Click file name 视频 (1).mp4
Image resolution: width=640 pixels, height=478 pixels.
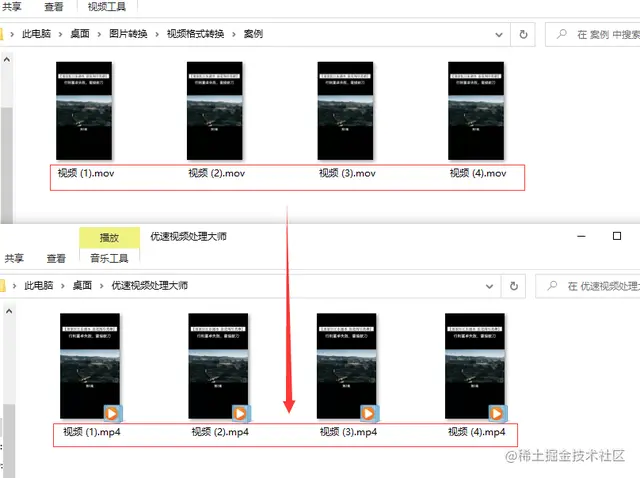[x=92, y=432]
